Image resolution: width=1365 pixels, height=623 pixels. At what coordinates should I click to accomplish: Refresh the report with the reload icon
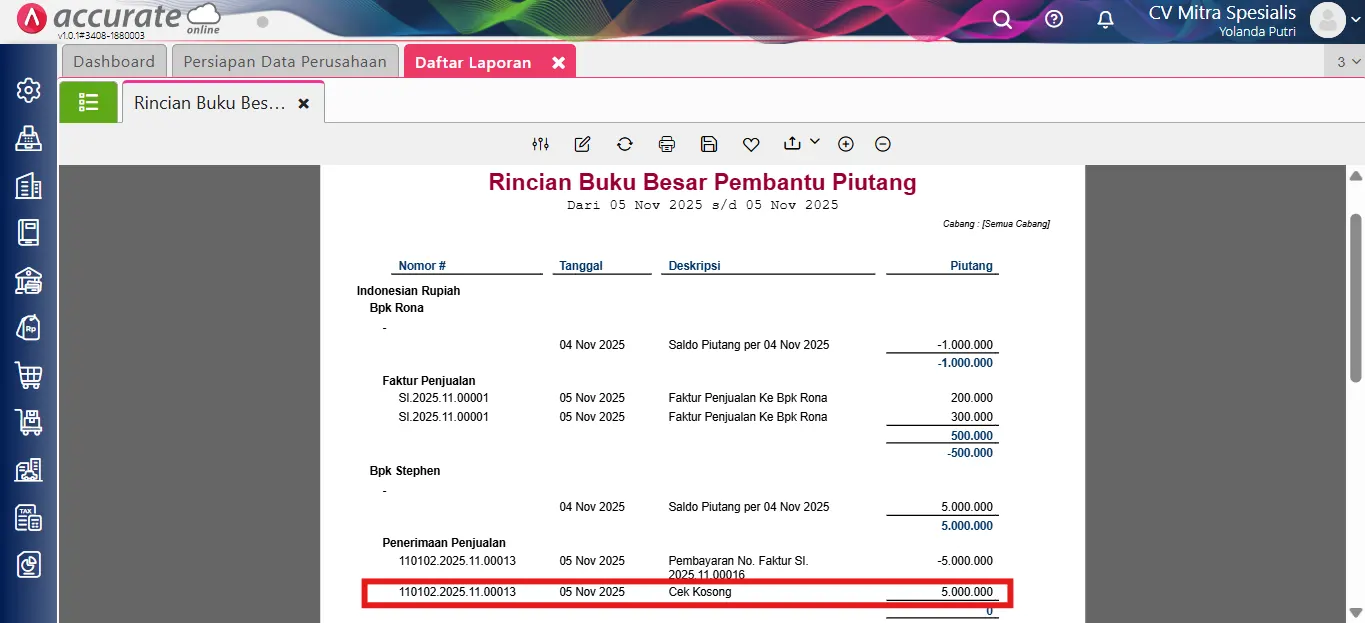625,144
